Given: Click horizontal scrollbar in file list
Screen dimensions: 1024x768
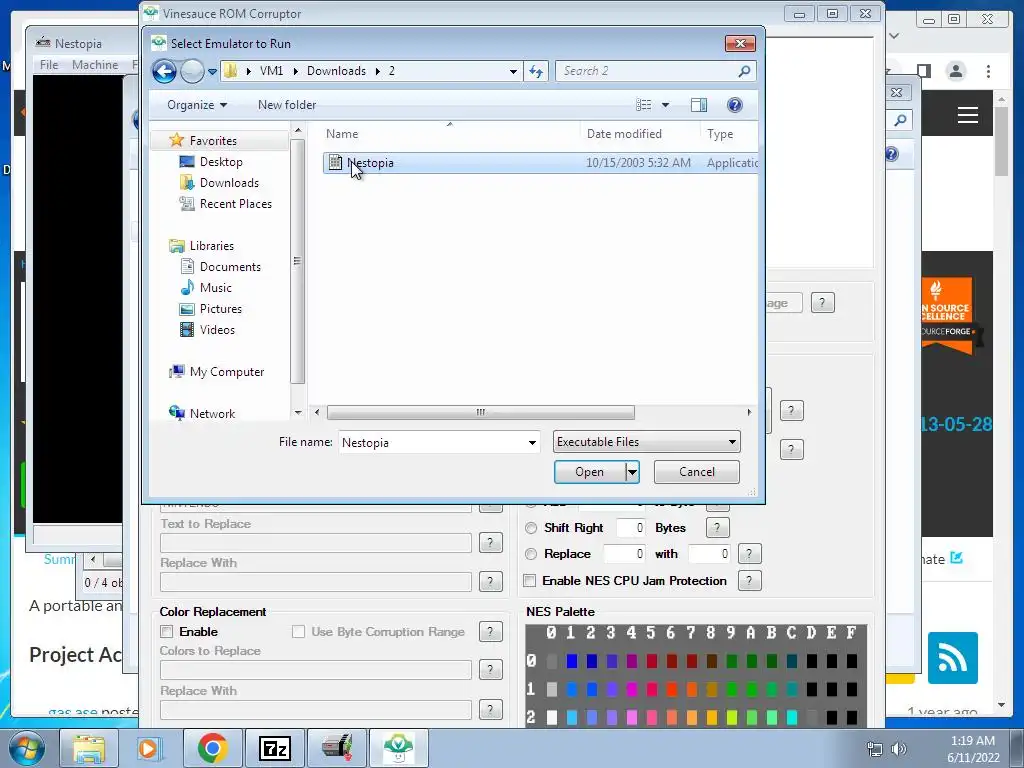Looking at the screenshot, I should click(481, 413).
